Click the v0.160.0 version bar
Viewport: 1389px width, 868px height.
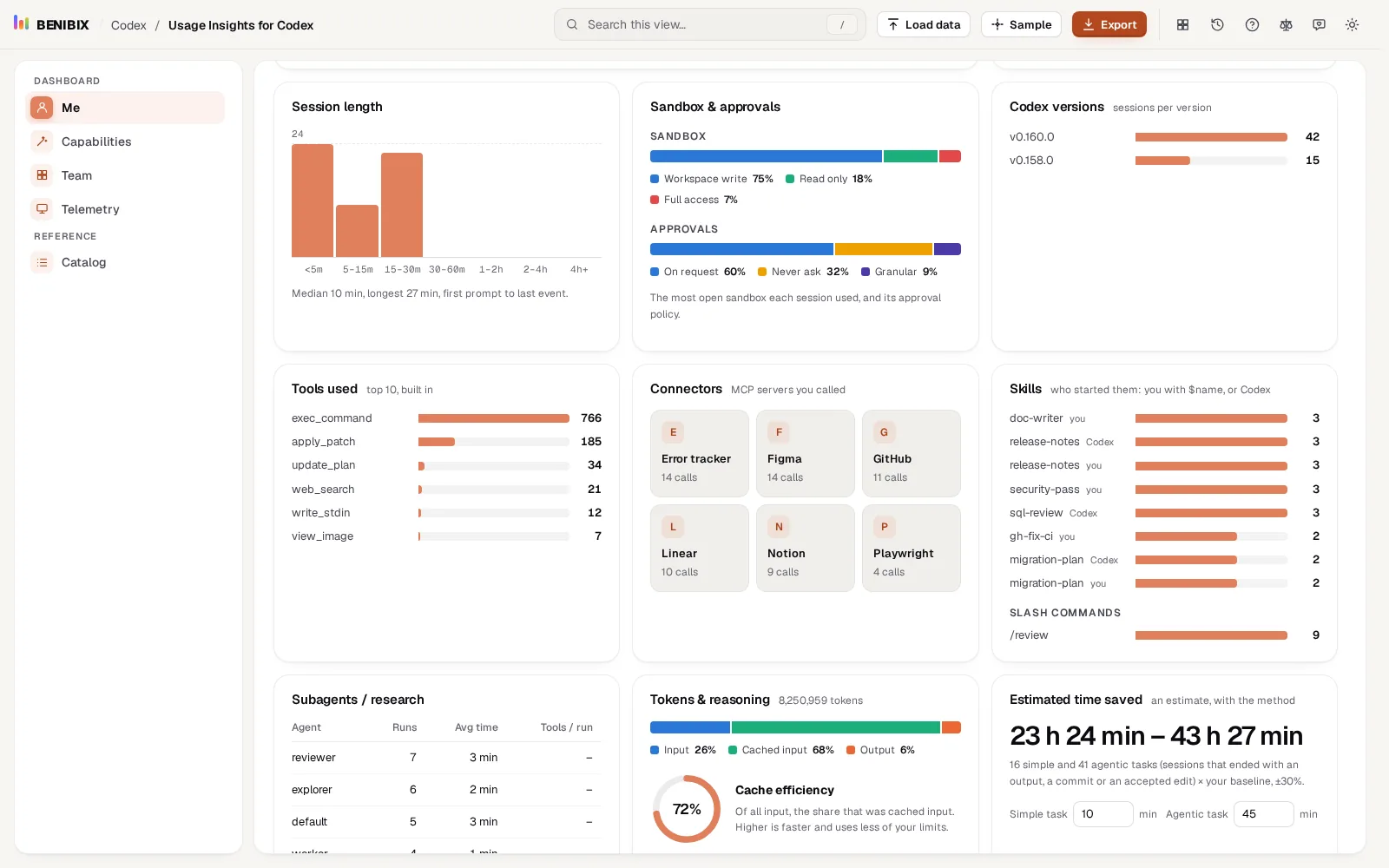[1211, 137]
